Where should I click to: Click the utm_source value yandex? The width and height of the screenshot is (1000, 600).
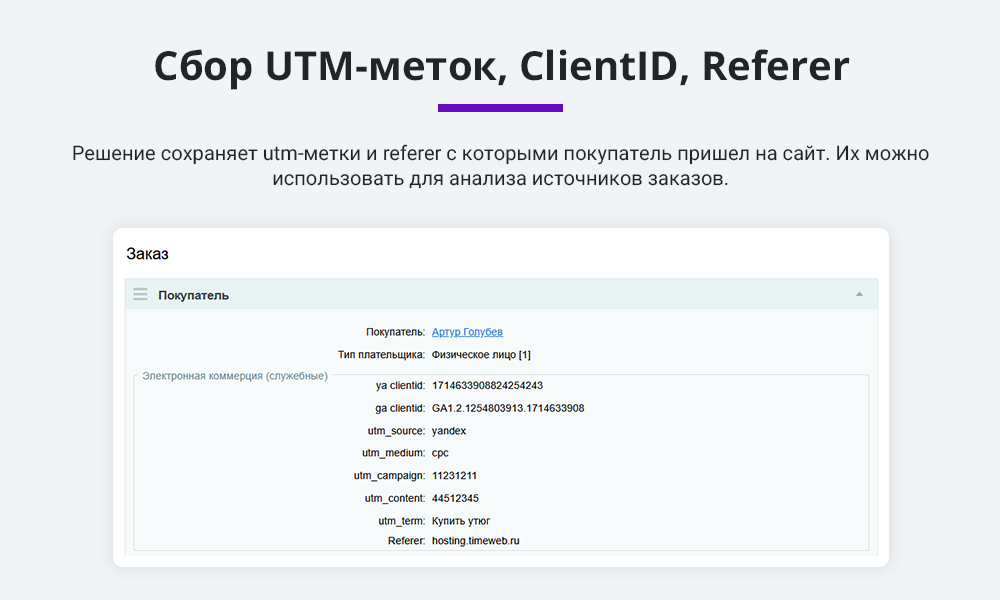click(449, 431)
